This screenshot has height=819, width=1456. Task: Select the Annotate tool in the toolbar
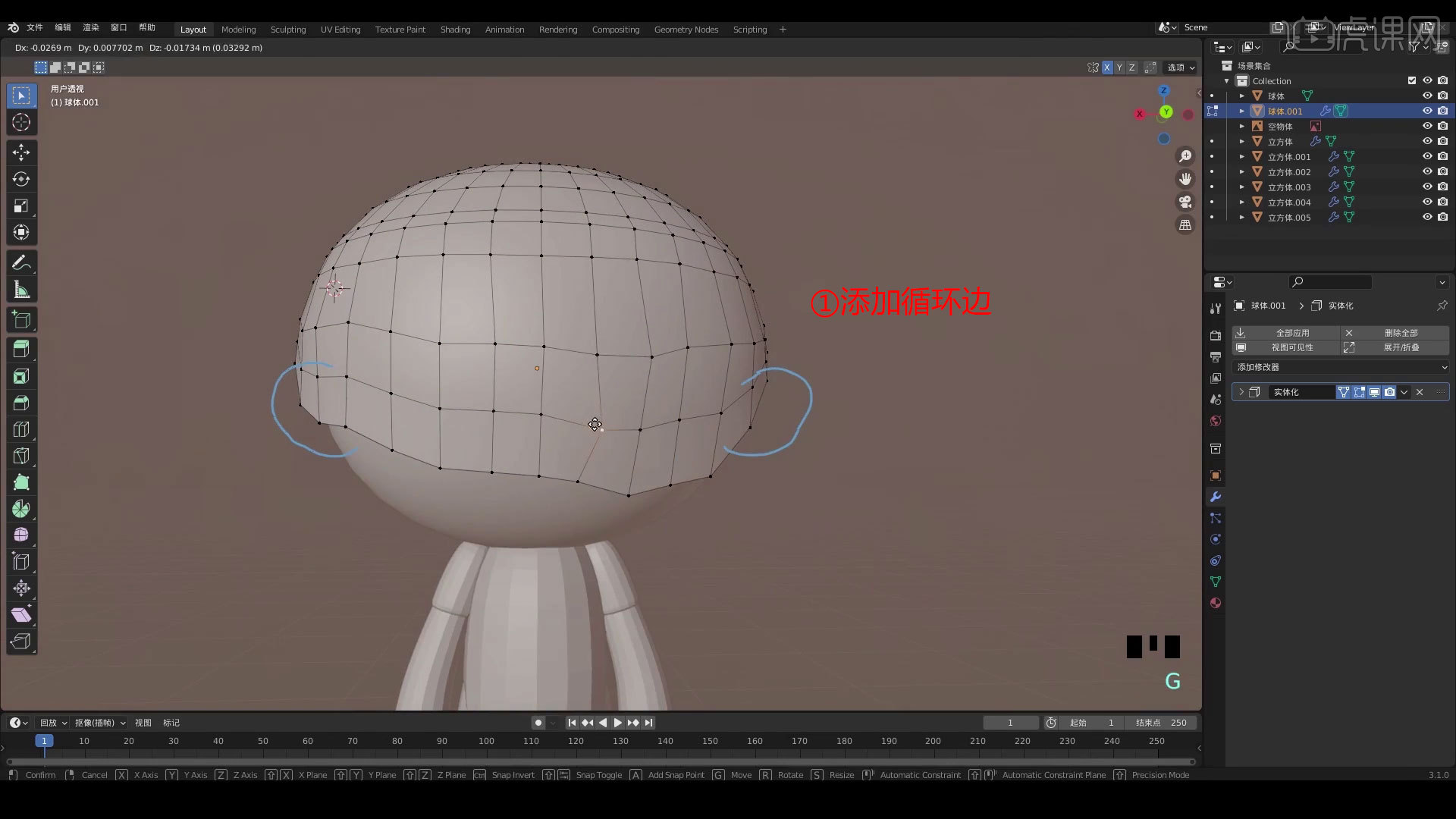pyautogui.click(x=21, y=262)
